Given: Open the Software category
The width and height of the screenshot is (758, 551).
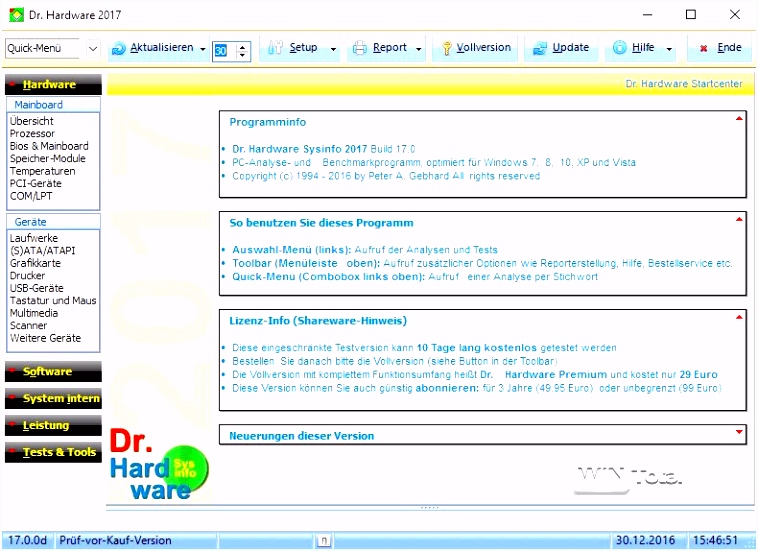Looking at the screenshot, I should tap(53, 372).
